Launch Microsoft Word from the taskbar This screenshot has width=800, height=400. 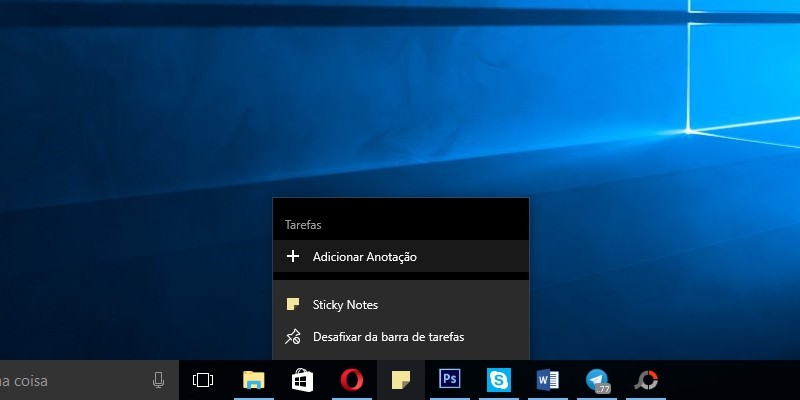548,380
